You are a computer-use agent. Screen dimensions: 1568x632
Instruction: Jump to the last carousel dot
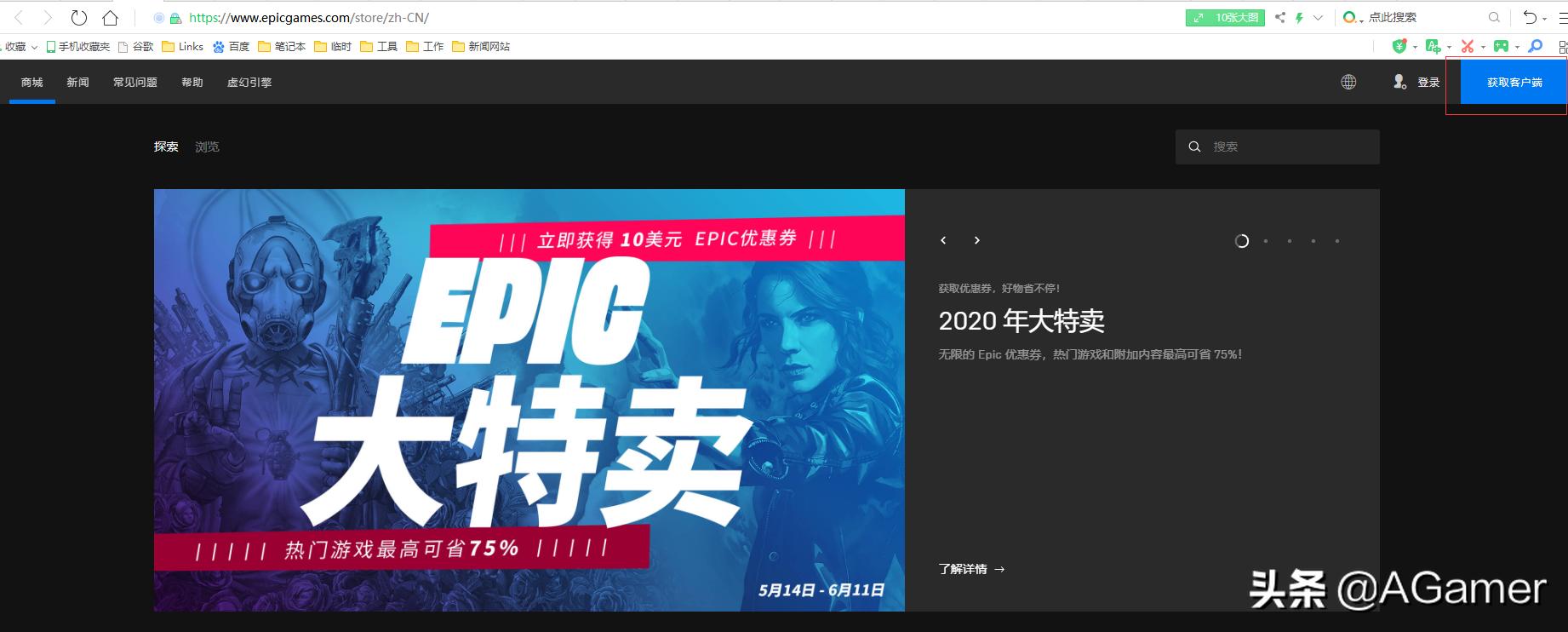1337,241
